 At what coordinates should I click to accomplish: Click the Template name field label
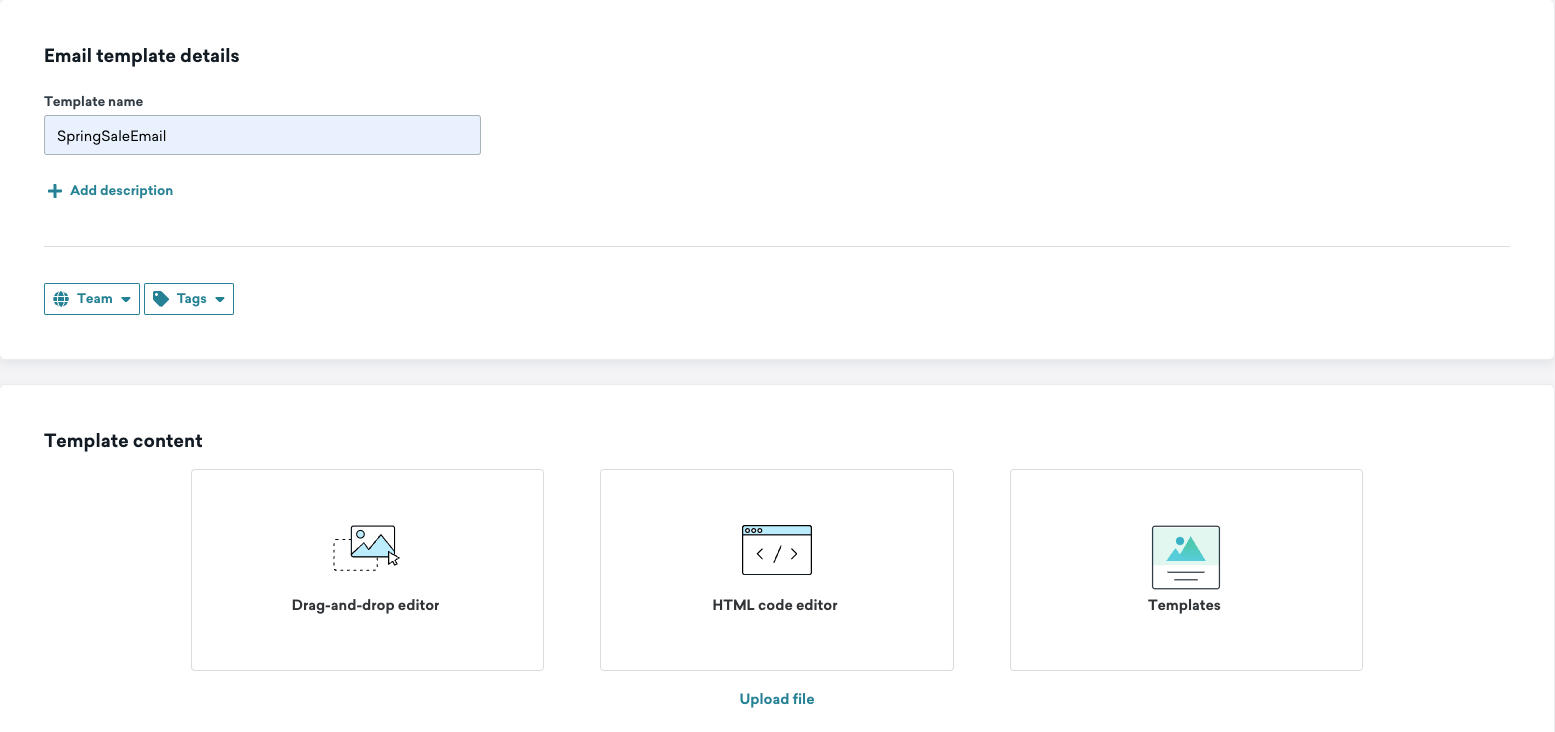click(93, 101)
